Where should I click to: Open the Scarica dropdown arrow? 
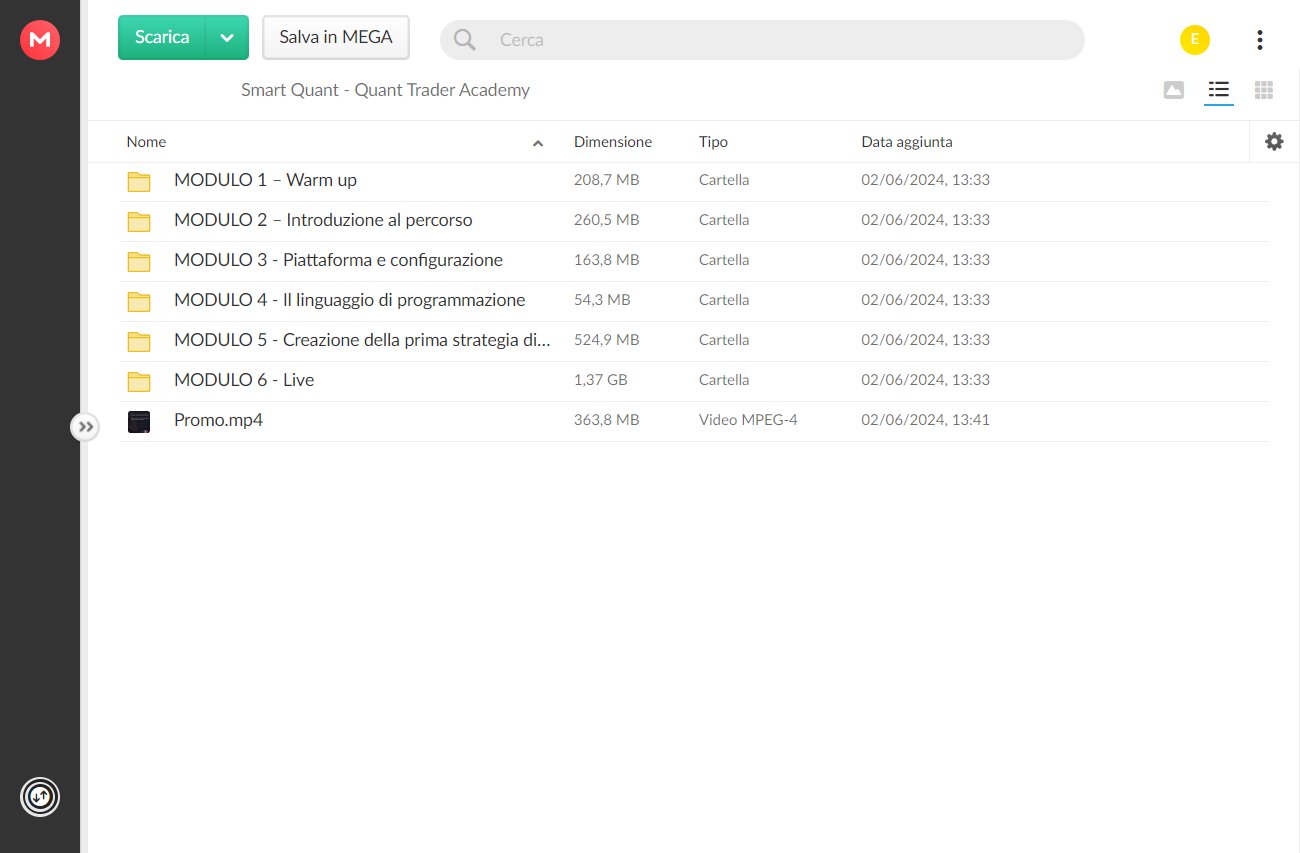point(227,37)
